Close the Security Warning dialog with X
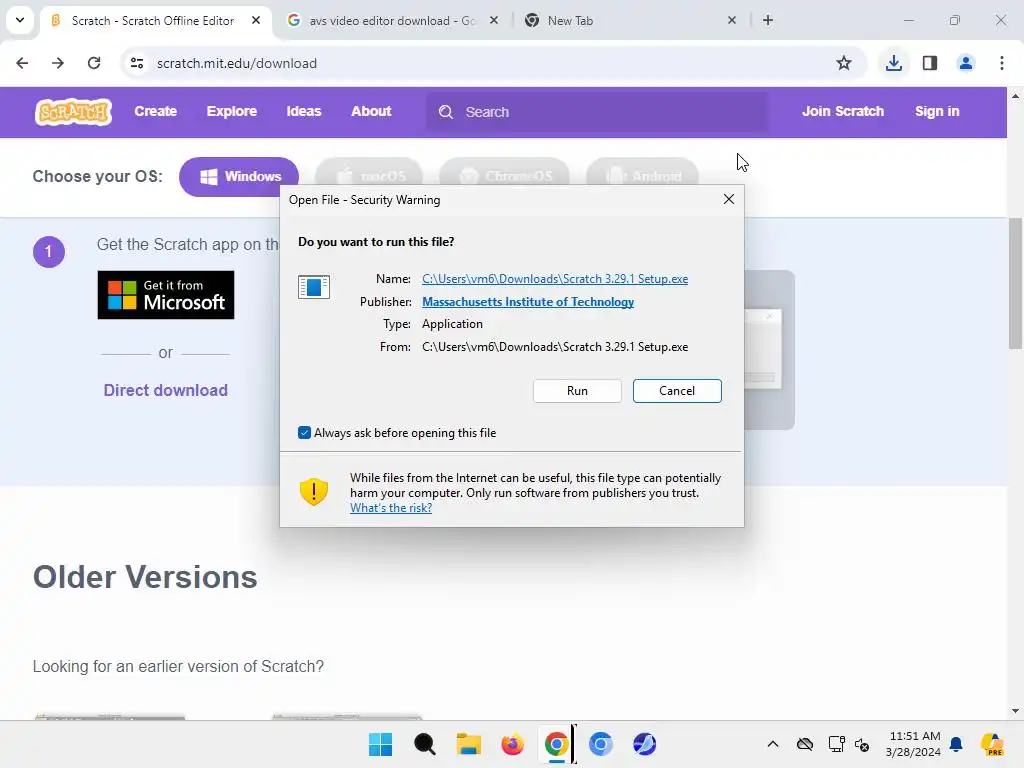This screenshot has width=1024, height=768. pos(729,200)
